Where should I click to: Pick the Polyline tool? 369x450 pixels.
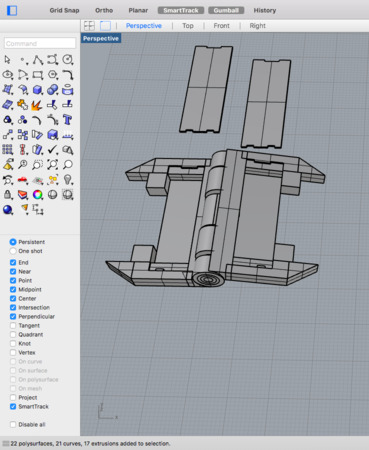point(38,60)
